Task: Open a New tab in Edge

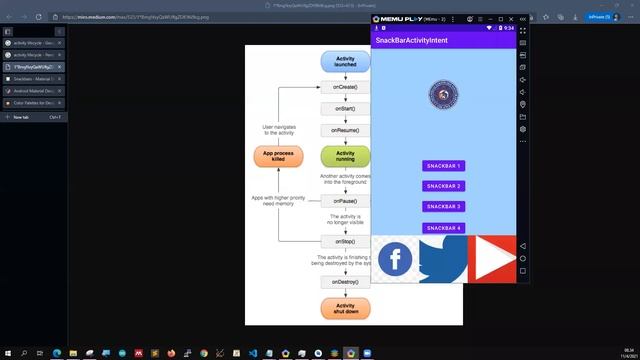Action: point(33,117)
